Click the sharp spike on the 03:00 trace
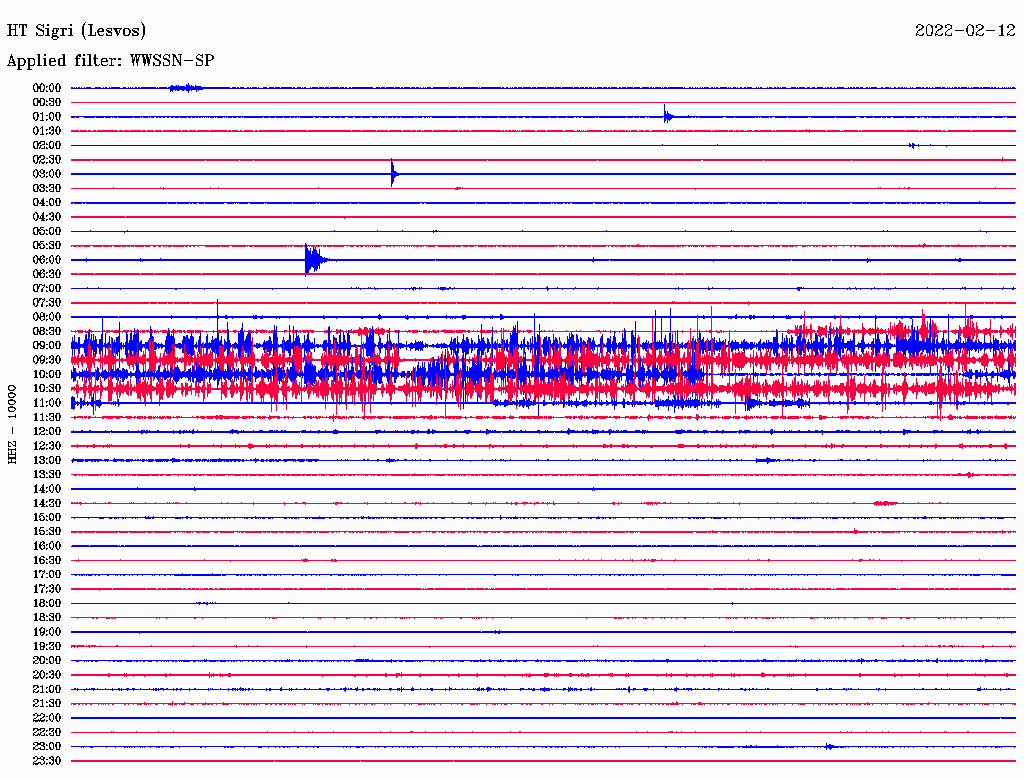The height and width of the screenshot is (780, 1024). click(394, 173)
